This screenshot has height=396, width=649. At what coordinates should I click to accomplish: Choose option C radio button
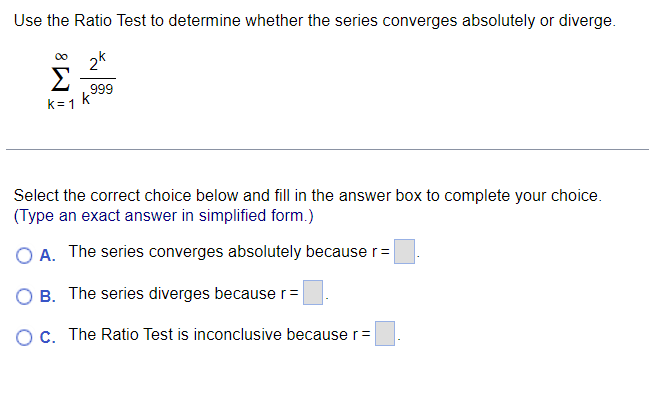coord(24,337)
